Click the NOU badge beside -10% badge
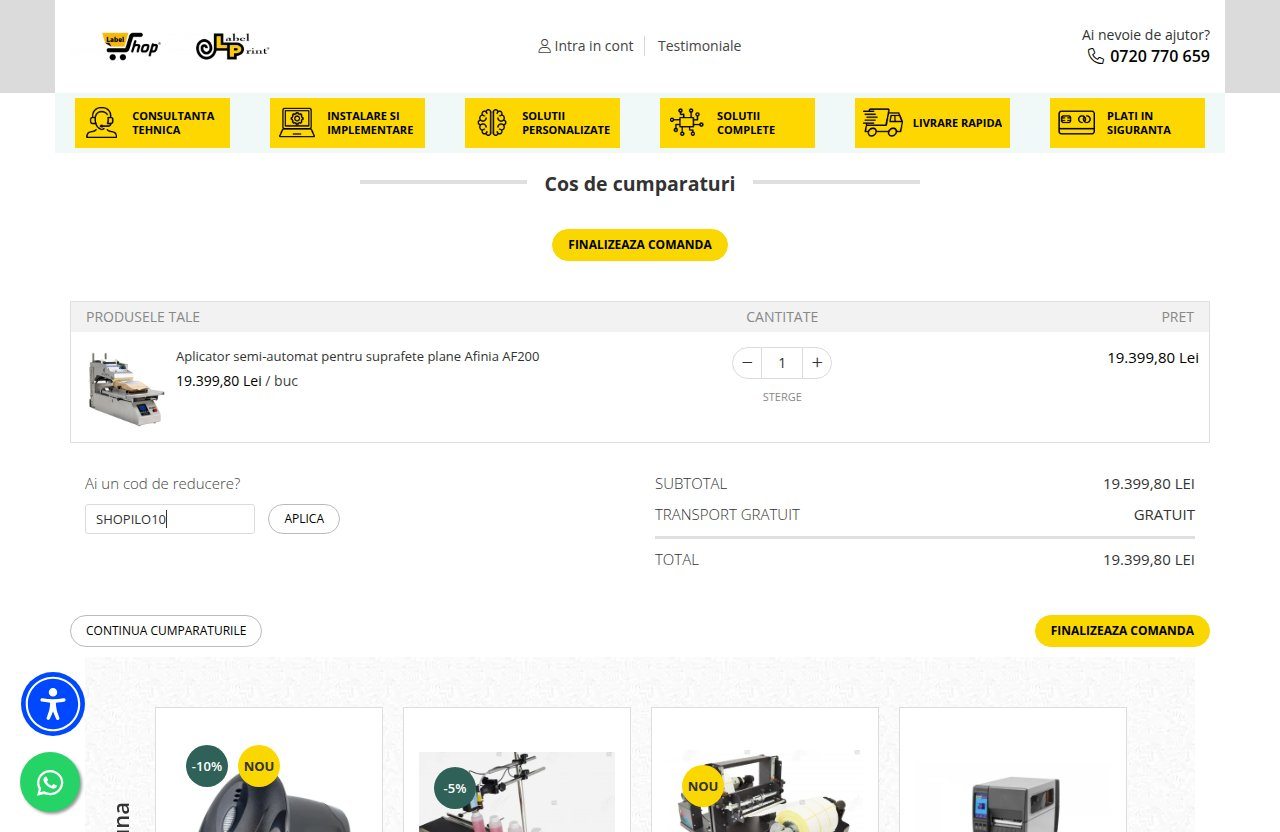Screen dimensions: 1280x832 [259, 766]
